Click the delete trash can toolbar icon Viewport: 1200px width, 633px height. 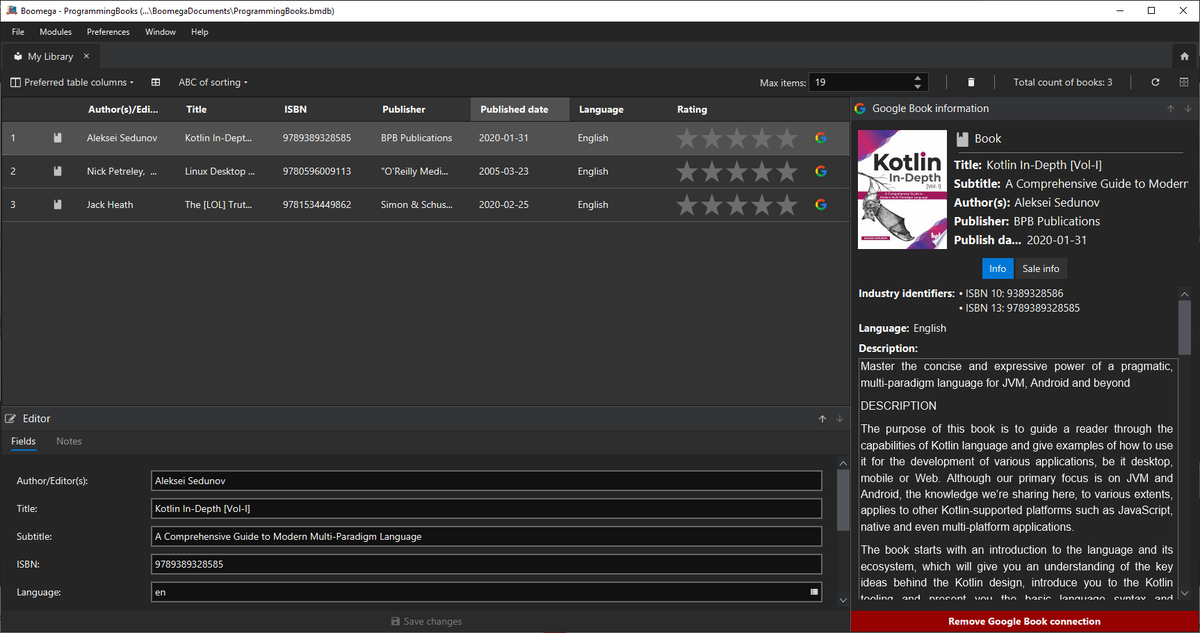click(970, 82)
